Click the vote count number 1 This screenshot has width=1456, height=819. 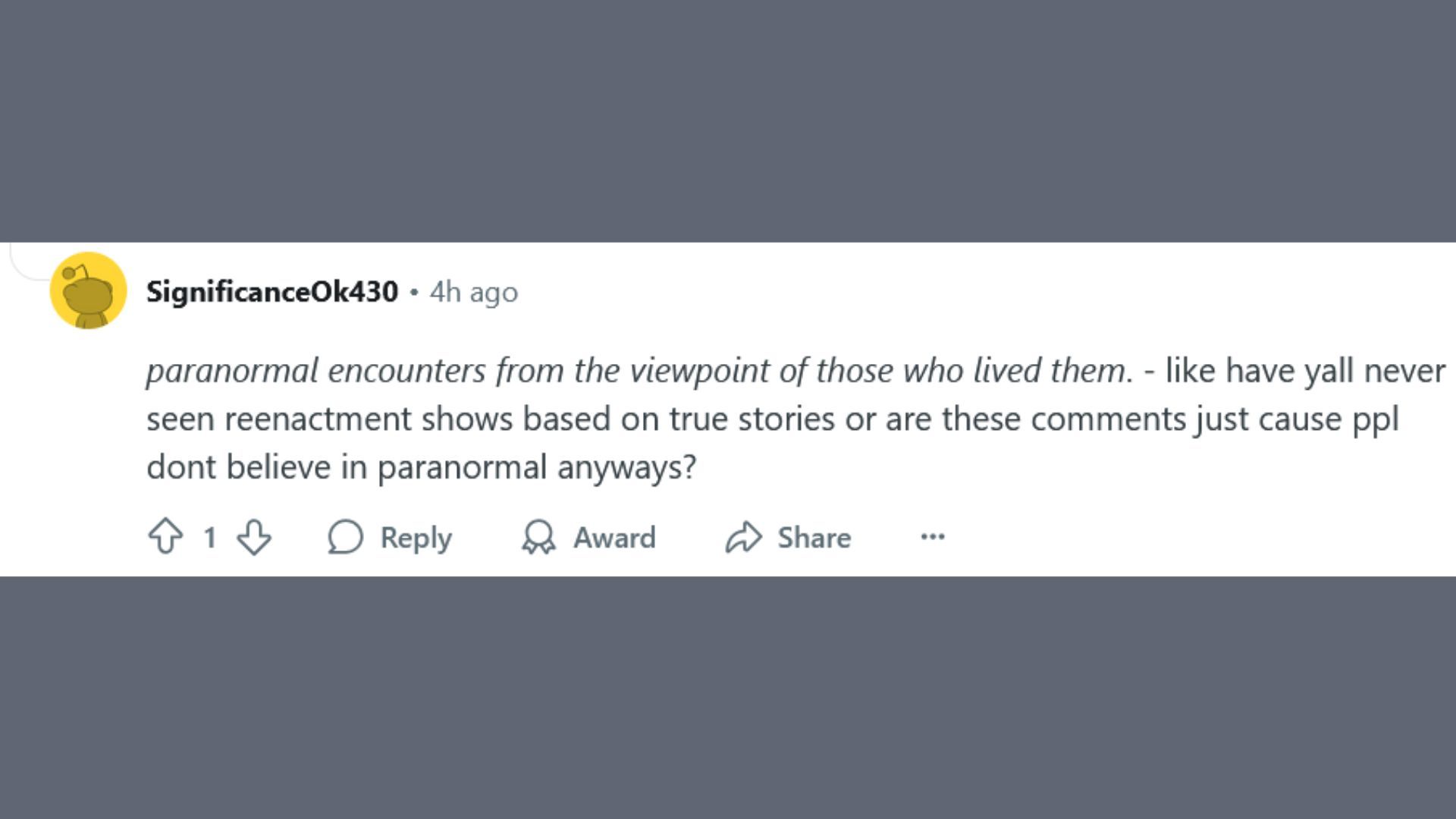(x=210, y=538)
